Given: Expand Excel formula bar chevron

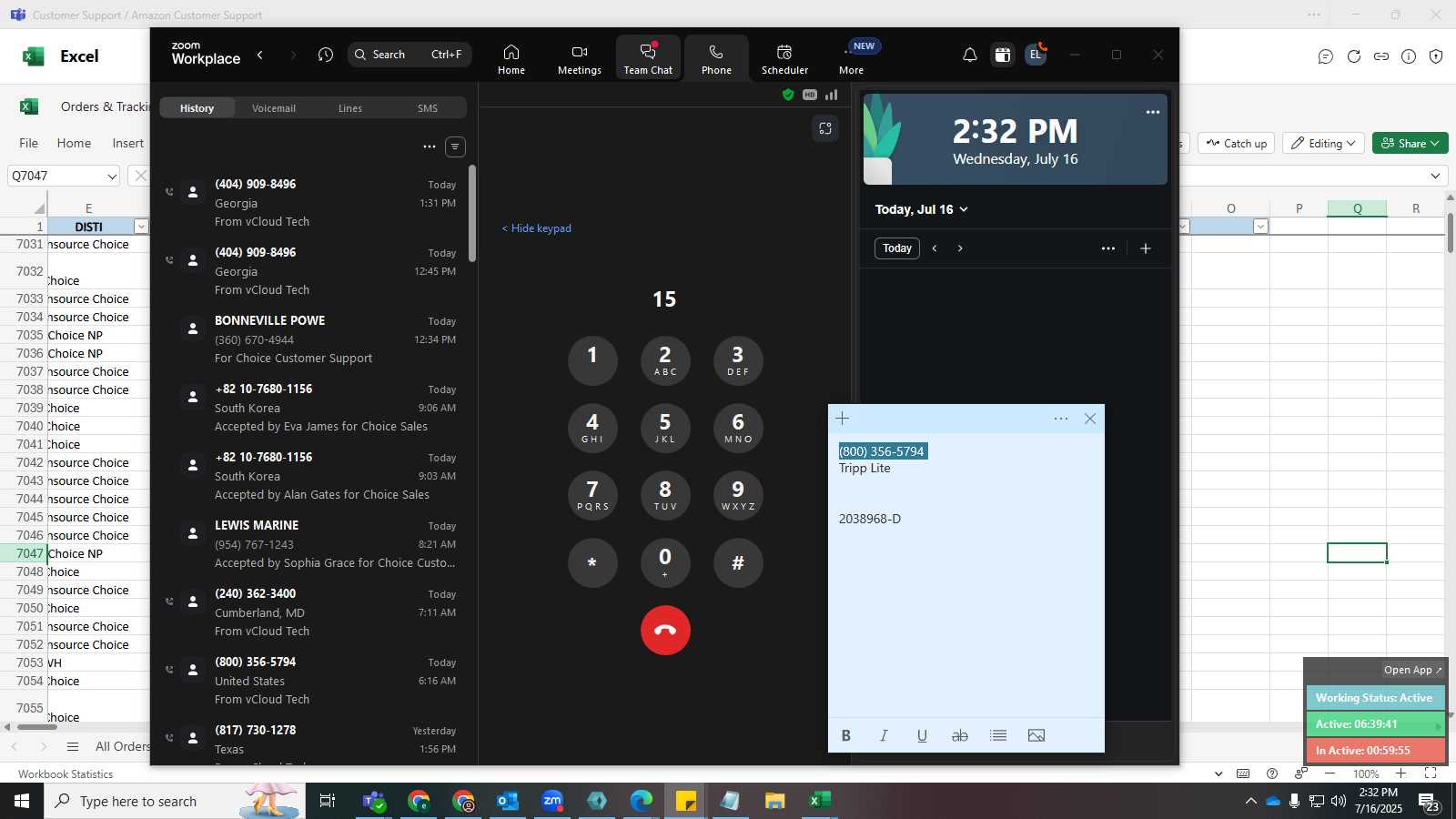Looking at the screenshot, I should [1436, 176].
